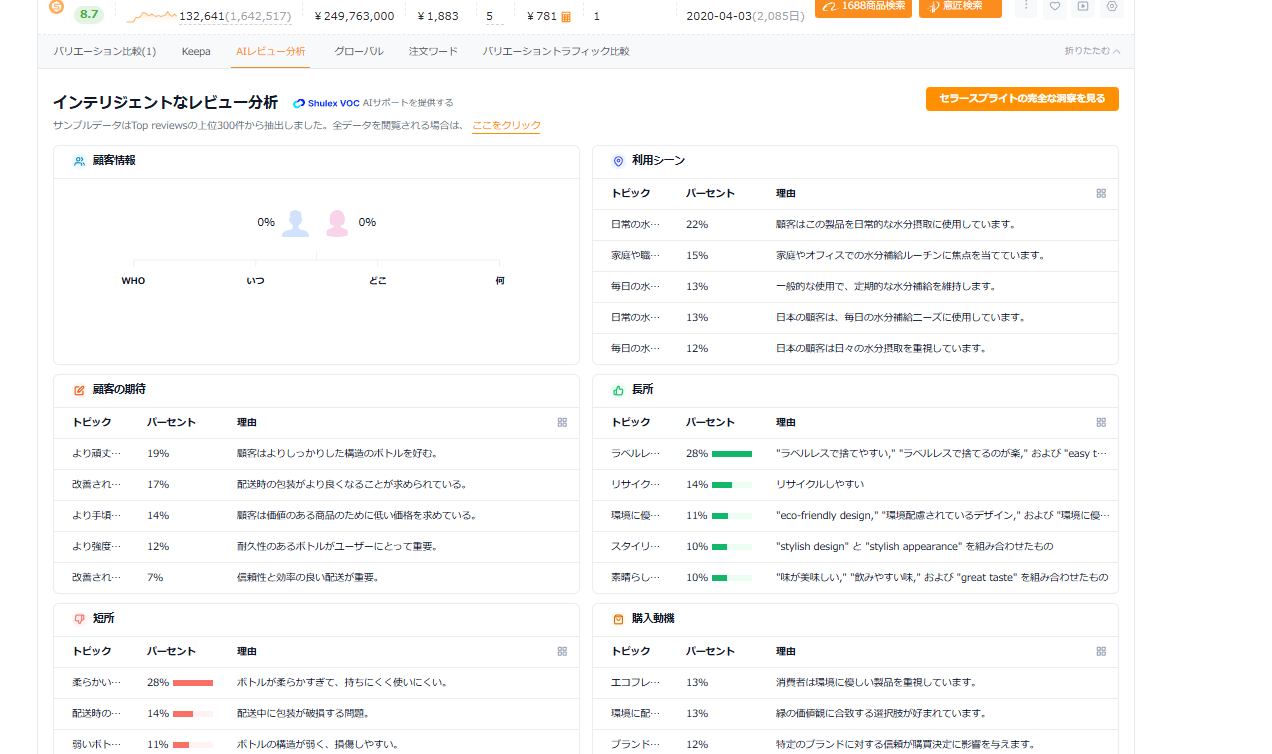Collapse the panel via 折りたたむ chevron
The image size is (1272, 754).
click(1090, 51)
